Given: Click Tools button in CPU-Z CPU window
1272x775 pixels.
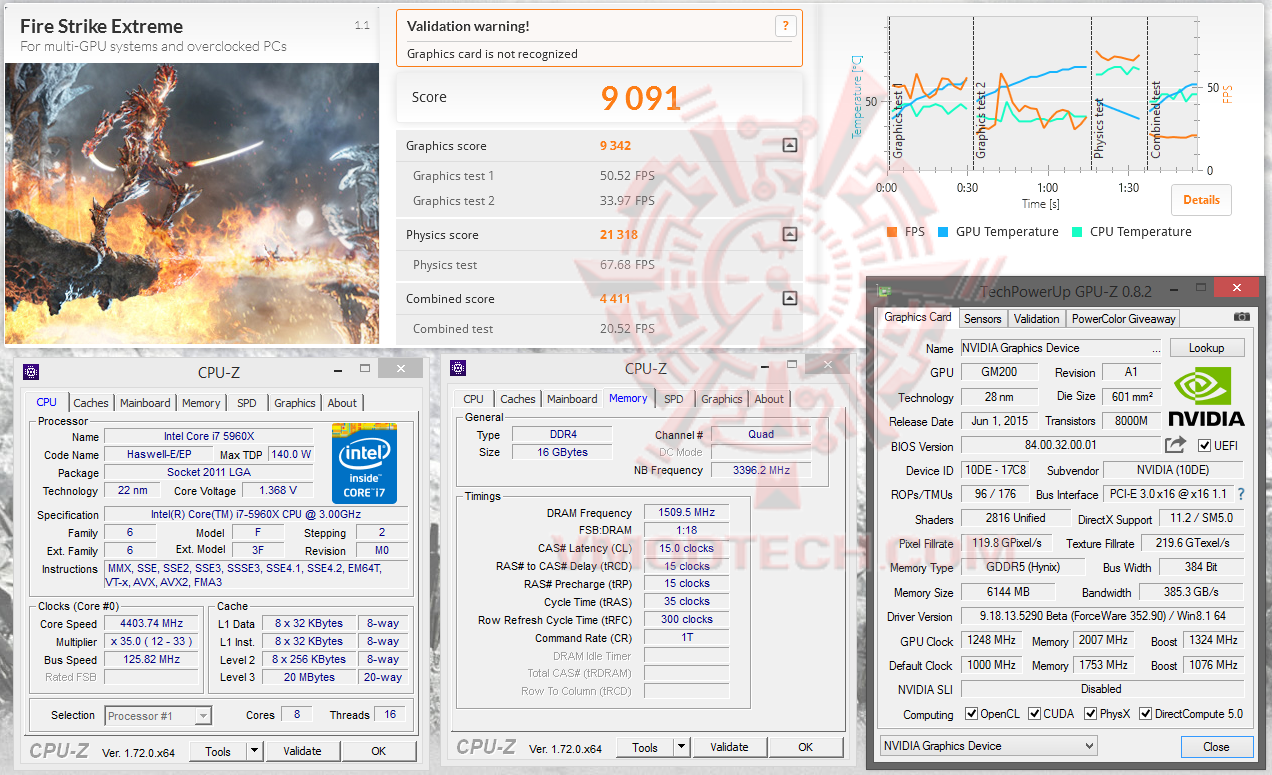Looking at the screenshot, I should 218,751.
